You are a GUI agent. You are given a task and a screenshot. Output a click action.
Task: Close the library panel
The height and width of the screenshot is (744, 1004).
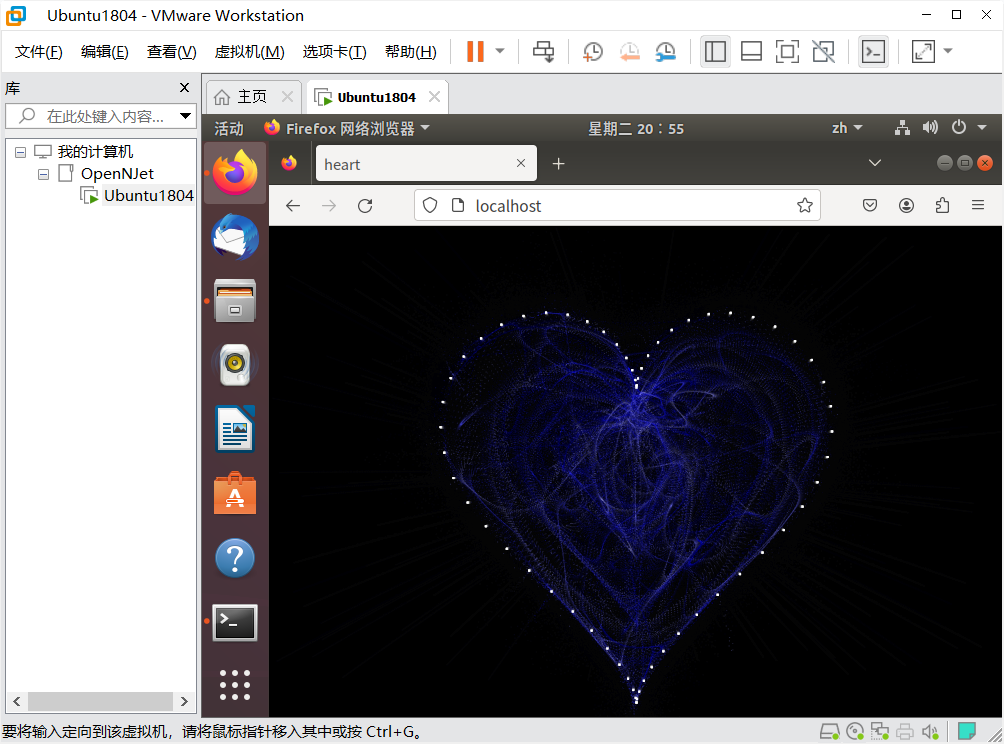tap(184, 88)
